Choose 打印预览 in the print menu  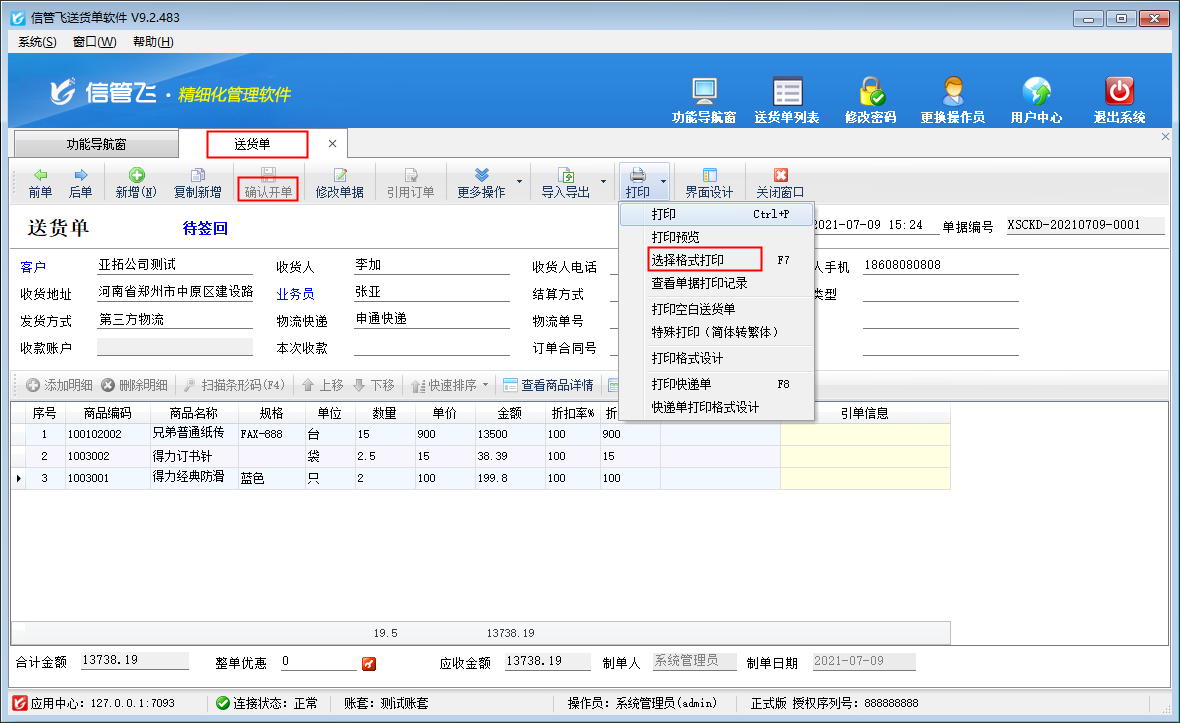point(676,237)
